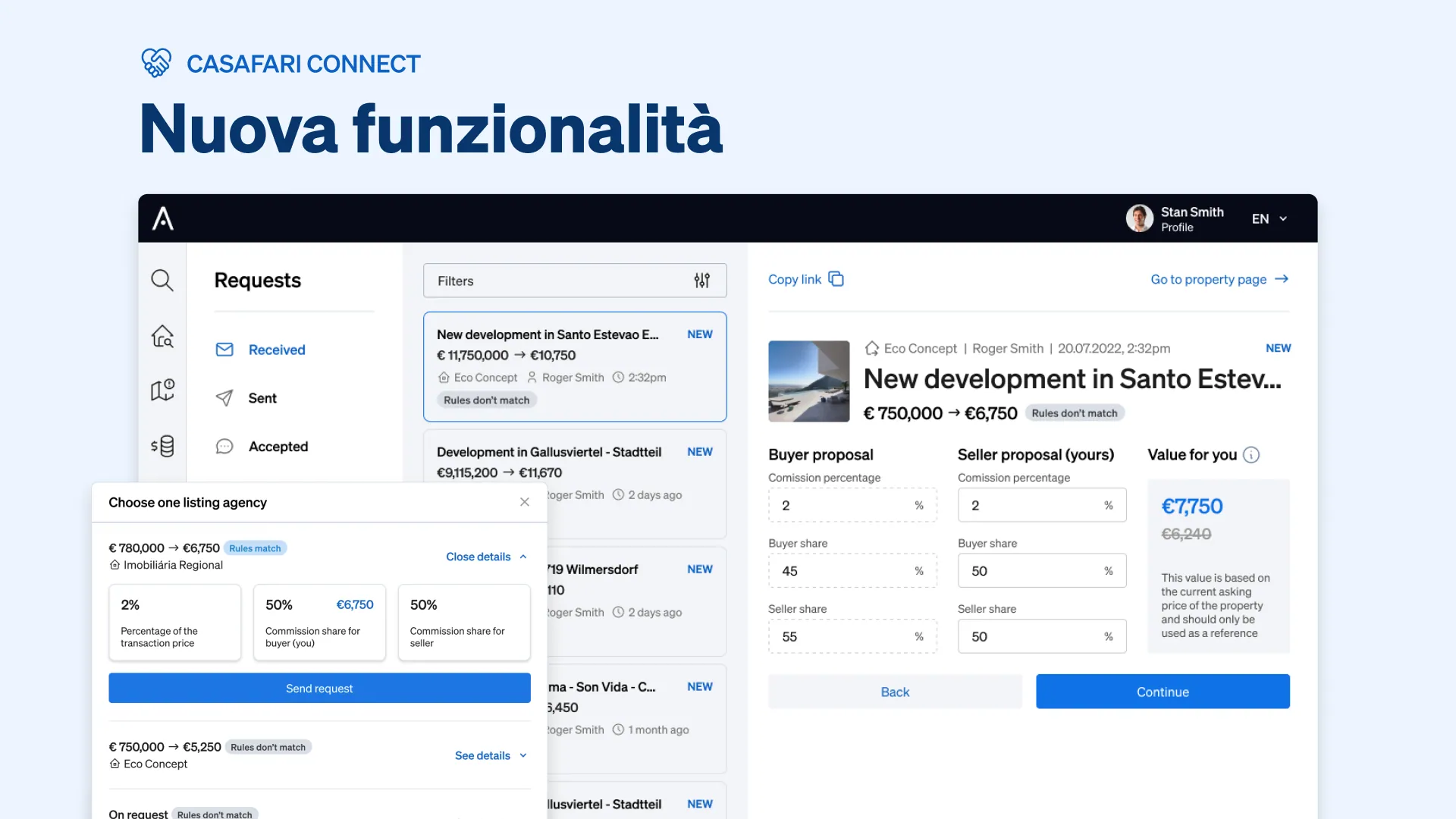Viewport: 1456px width, 819px height.
Task: Open the money stack icon in sidebar
Action: pyautogui.click(x=162, y=446)
